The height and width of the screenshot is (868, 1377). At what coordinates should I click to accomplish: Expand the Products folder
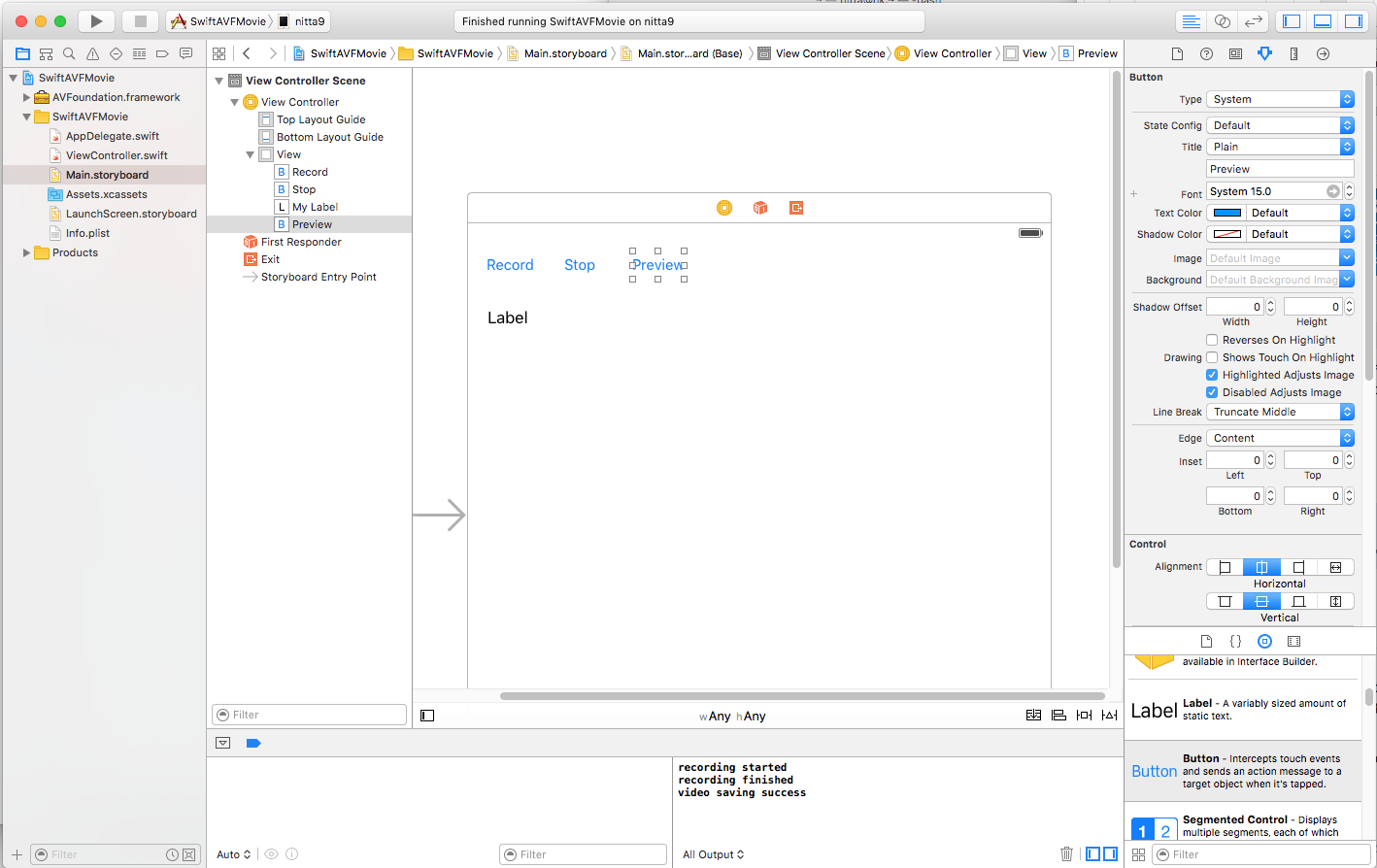(x=26, y=252)
